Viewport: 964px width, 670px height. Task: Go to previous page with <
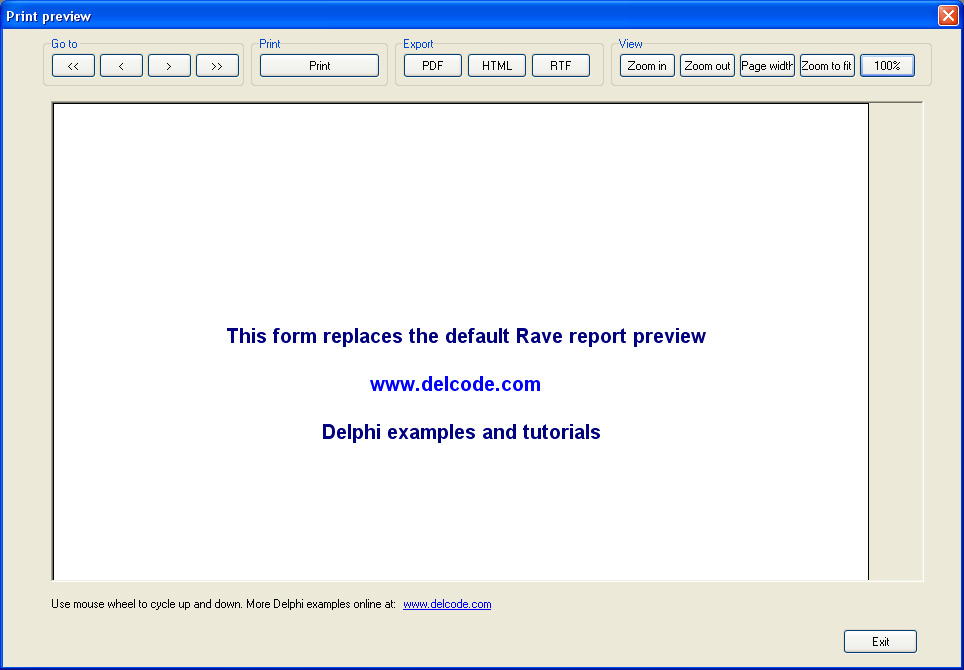[x=121, y=66]
